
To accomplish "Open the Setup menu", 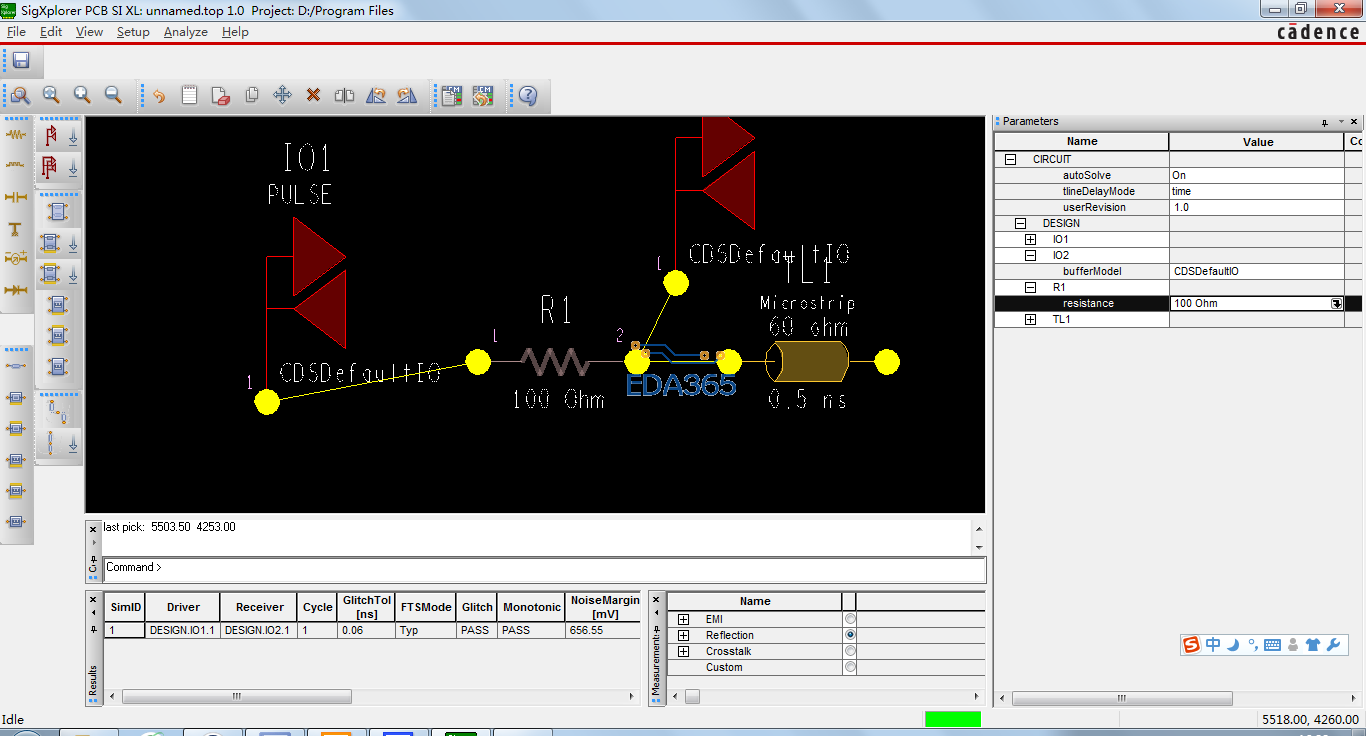I will (133, 32).
